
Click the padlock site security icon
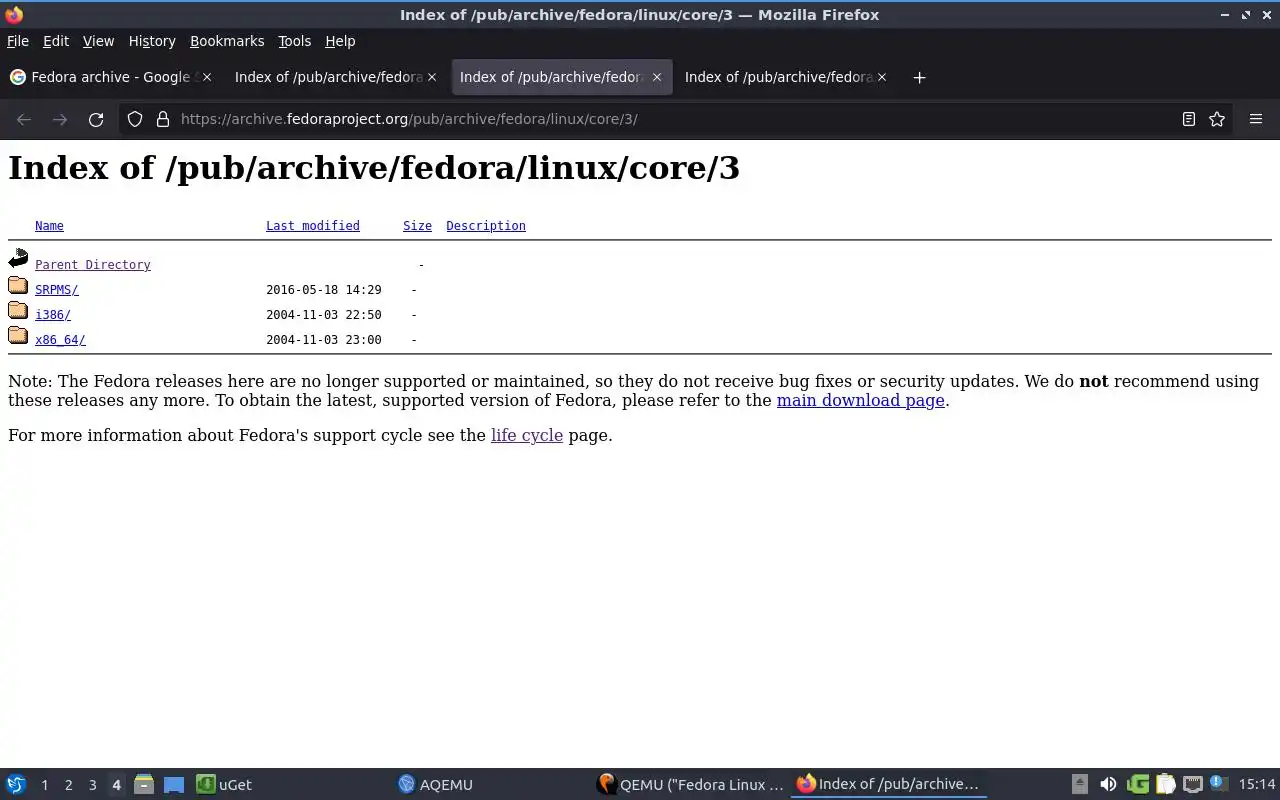163,119
